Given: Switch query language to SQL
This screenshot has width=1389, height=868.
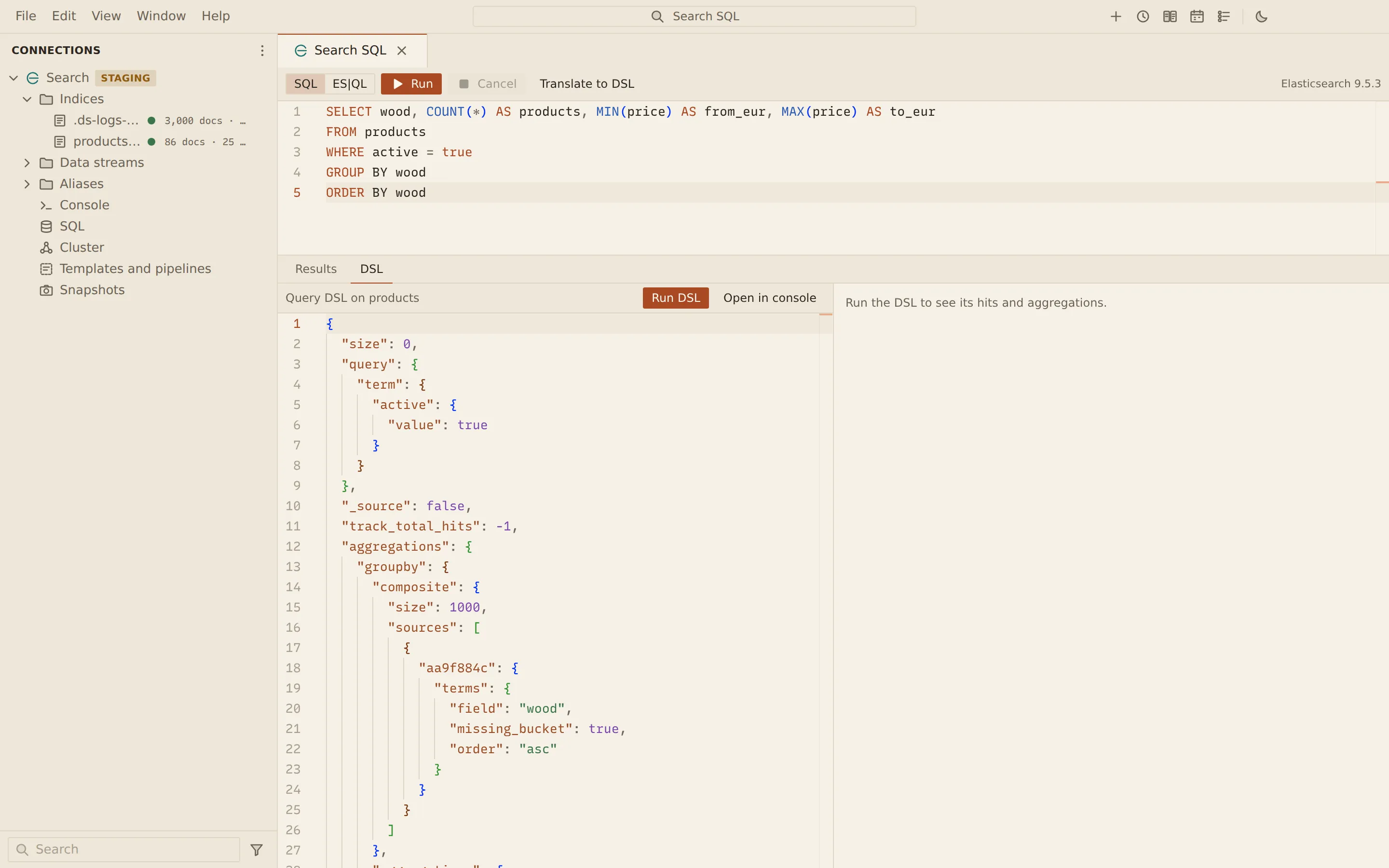Looking at the screenshot, I should 305,84.
